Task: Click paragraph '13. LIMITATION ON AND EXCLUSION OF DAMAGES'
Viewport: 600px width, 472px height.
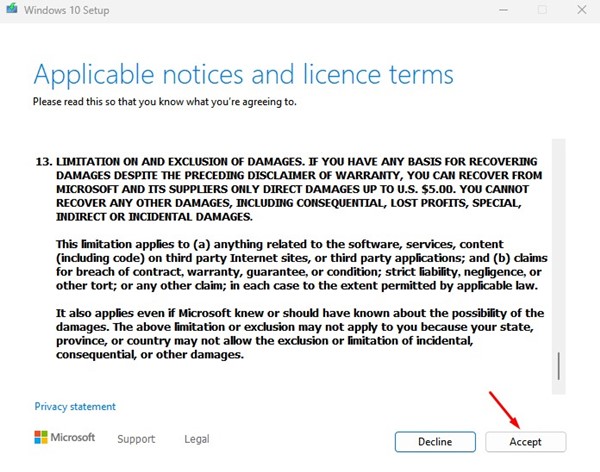Action: (x=289, y=189)
